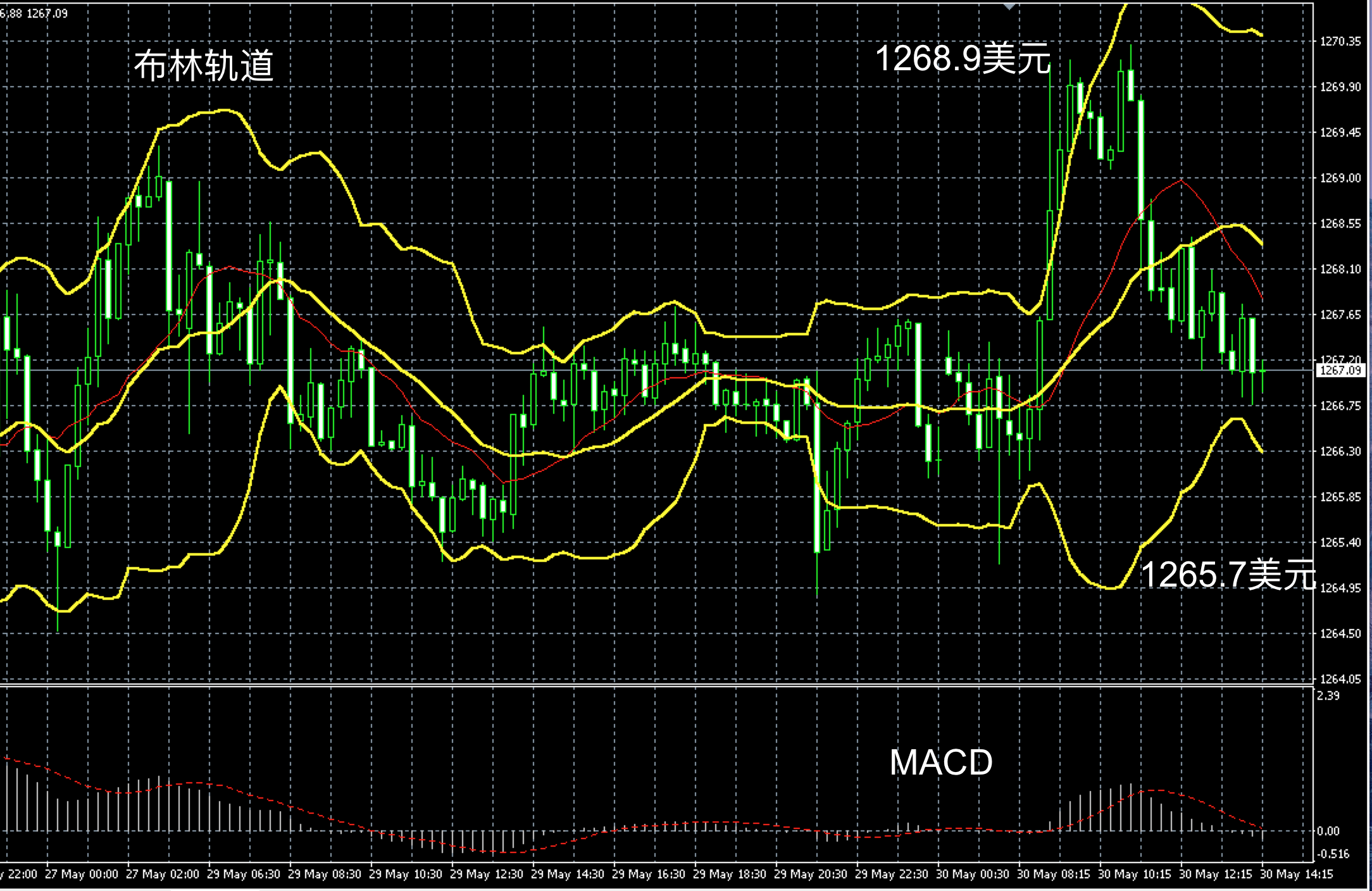Click the 1265.7美元 price annotation
This screenshot has height=891, width=1372.
click(x=1228, y=575)
